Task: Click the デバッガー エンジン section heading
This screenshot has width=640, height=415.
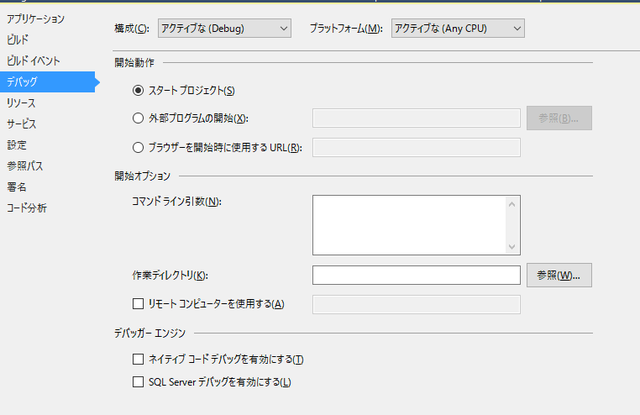Action: pyautogui.click(x=150, y=333)
